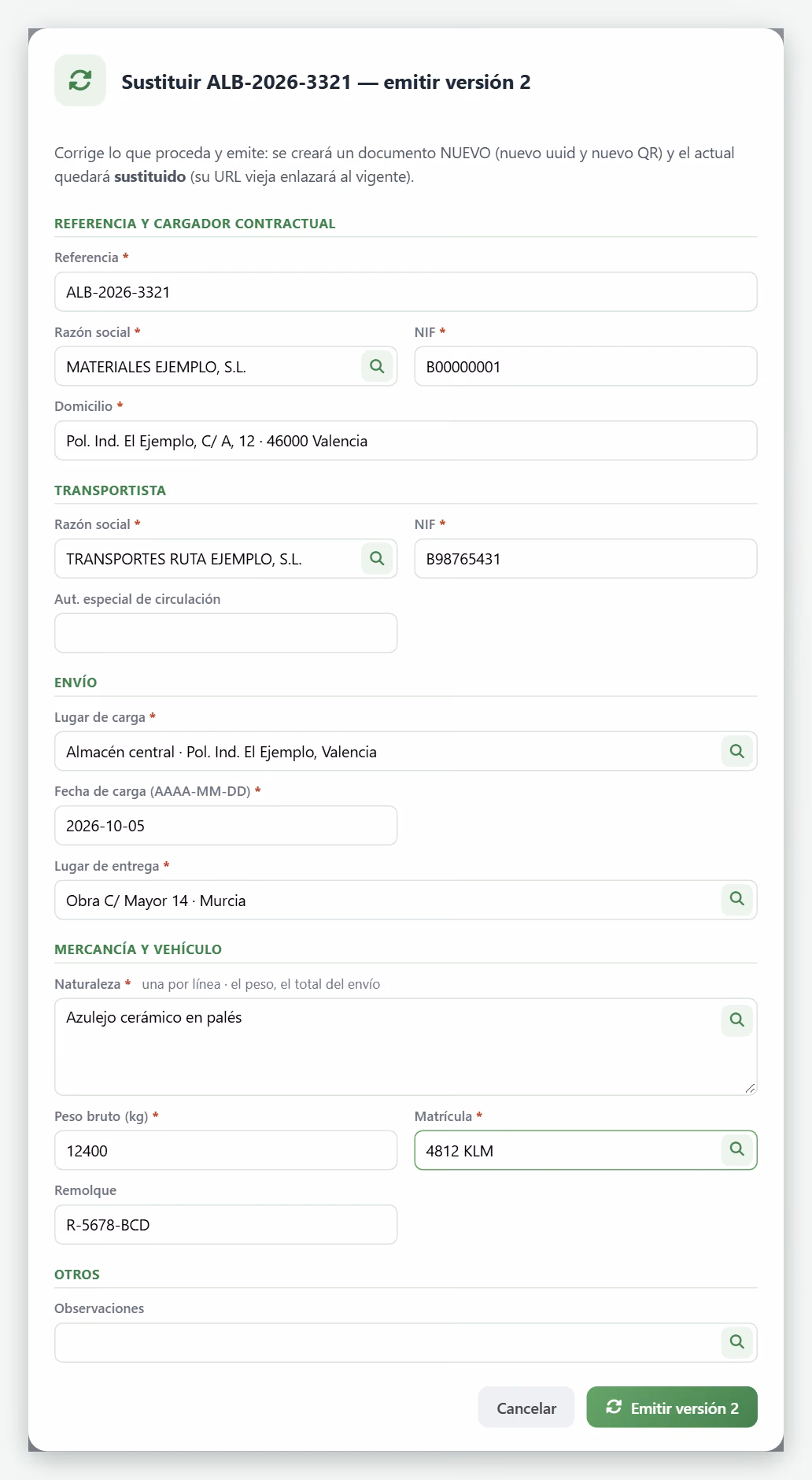The image size is (812, 1480).
Task: Click the transportista NIF field B98765431
Action: [586, 558]
